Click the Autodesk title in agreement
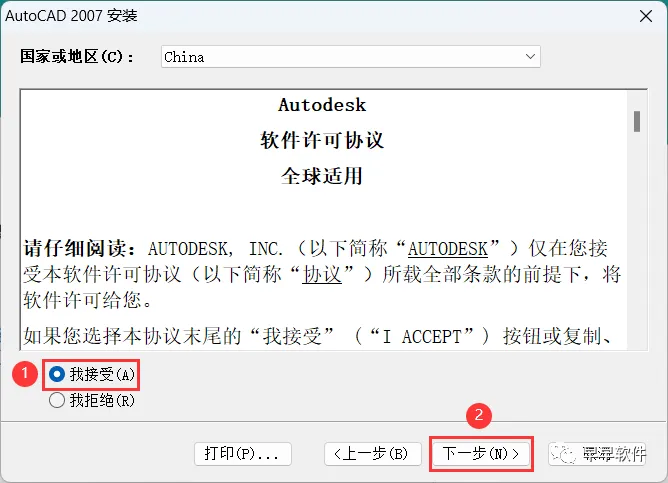This screenshot has height=483, width=668. click(x=322, y=105)
